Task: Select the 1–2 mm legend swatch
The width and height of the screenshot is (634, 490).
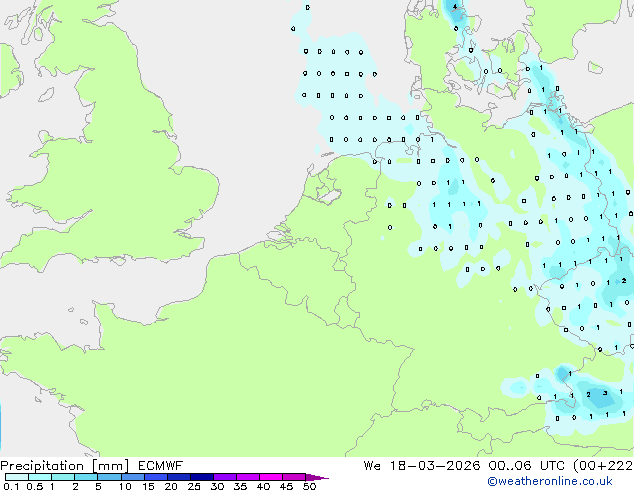Action: 63,477
